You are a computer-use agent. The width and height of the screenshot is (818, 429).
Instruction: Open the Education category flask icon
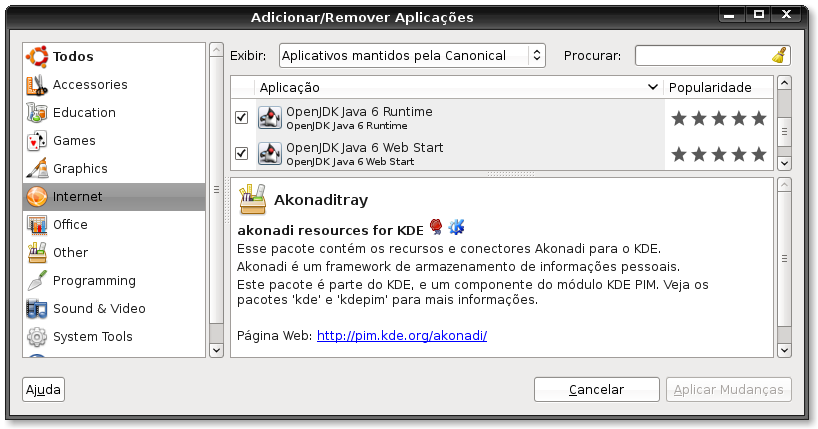37,113
